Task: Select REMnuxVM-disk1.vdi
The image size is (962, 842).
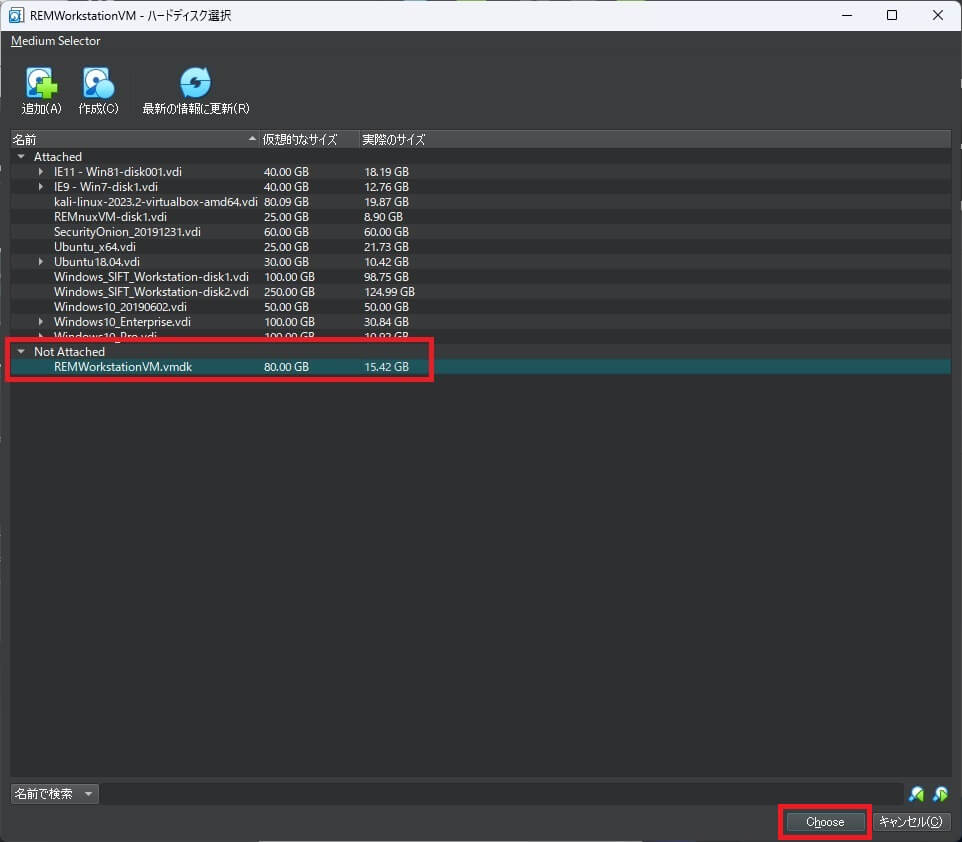Action: pos(480,217)
